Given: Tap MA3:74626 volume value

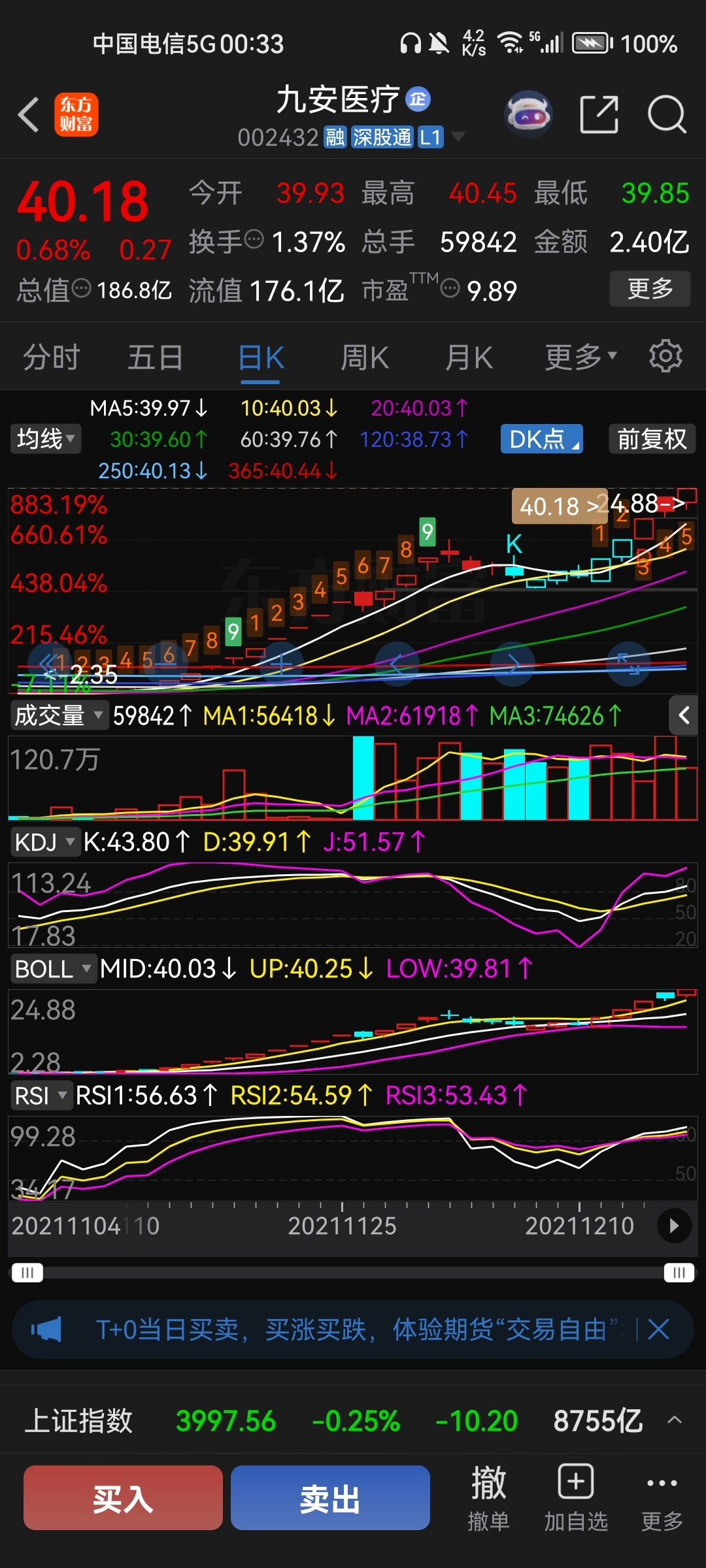Looking at the screenshot, I should pyautogui.click(x=555, y=715).
